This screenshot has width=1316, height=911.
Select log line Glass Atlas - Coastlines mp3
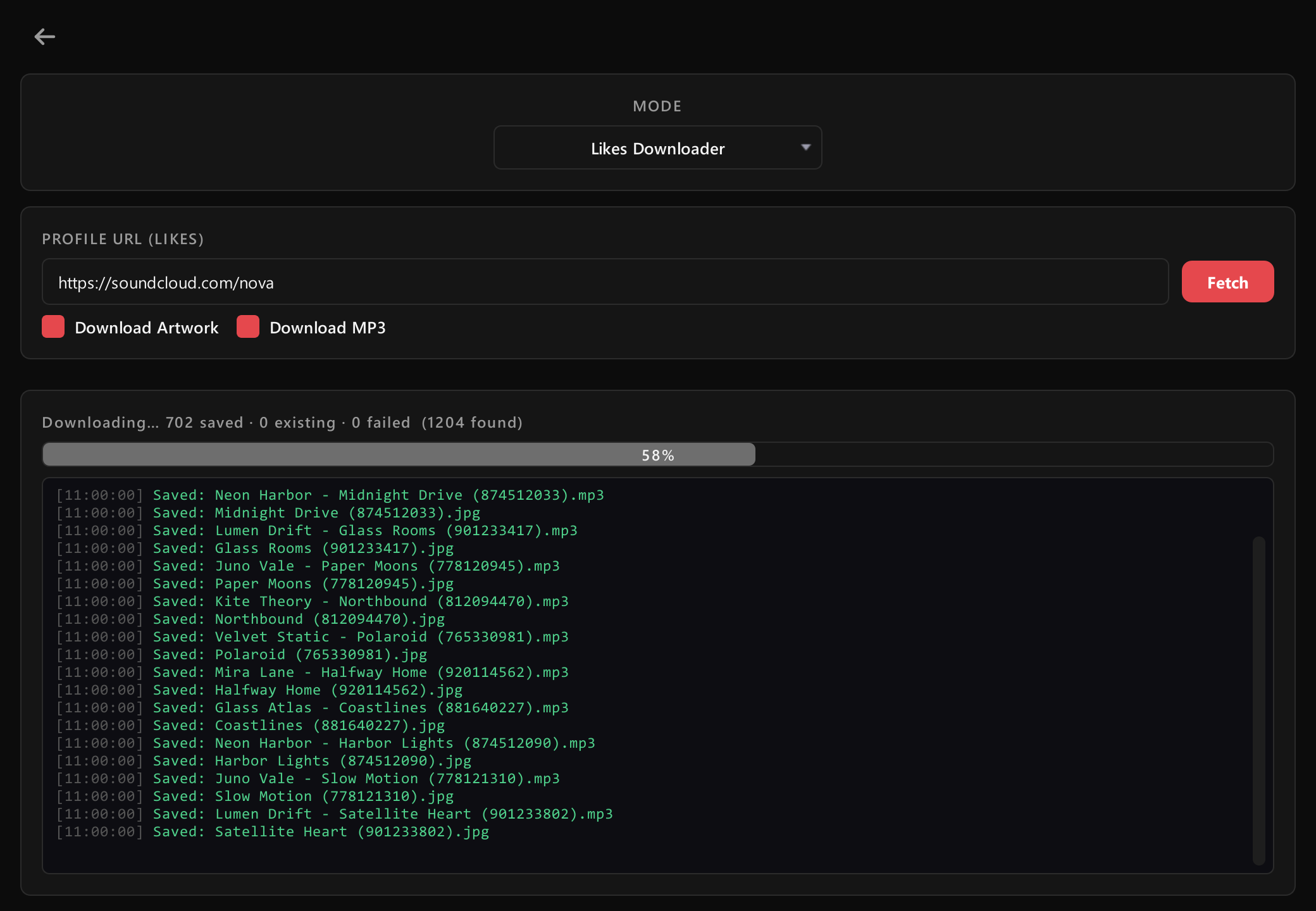(313, 708)
